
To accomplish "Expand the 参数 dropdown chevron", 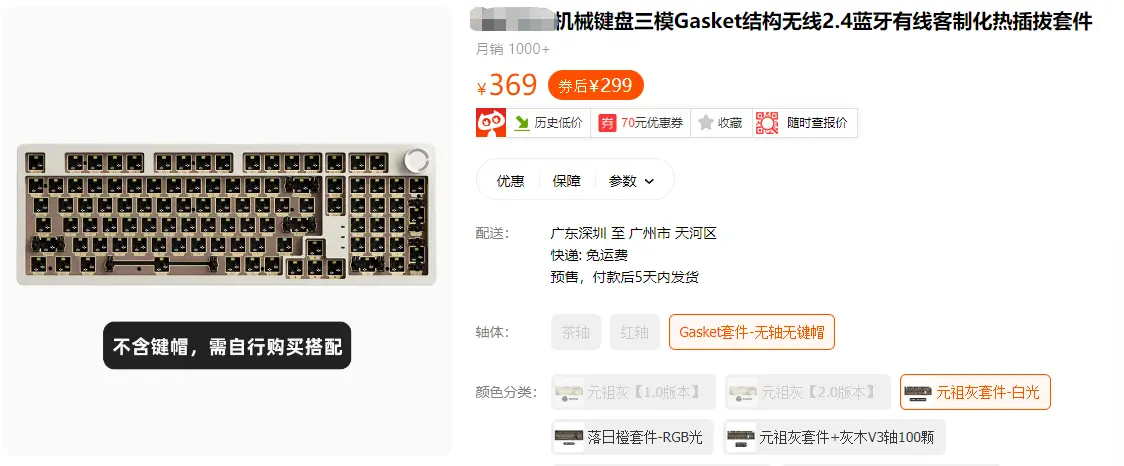I will pos(649,181).
